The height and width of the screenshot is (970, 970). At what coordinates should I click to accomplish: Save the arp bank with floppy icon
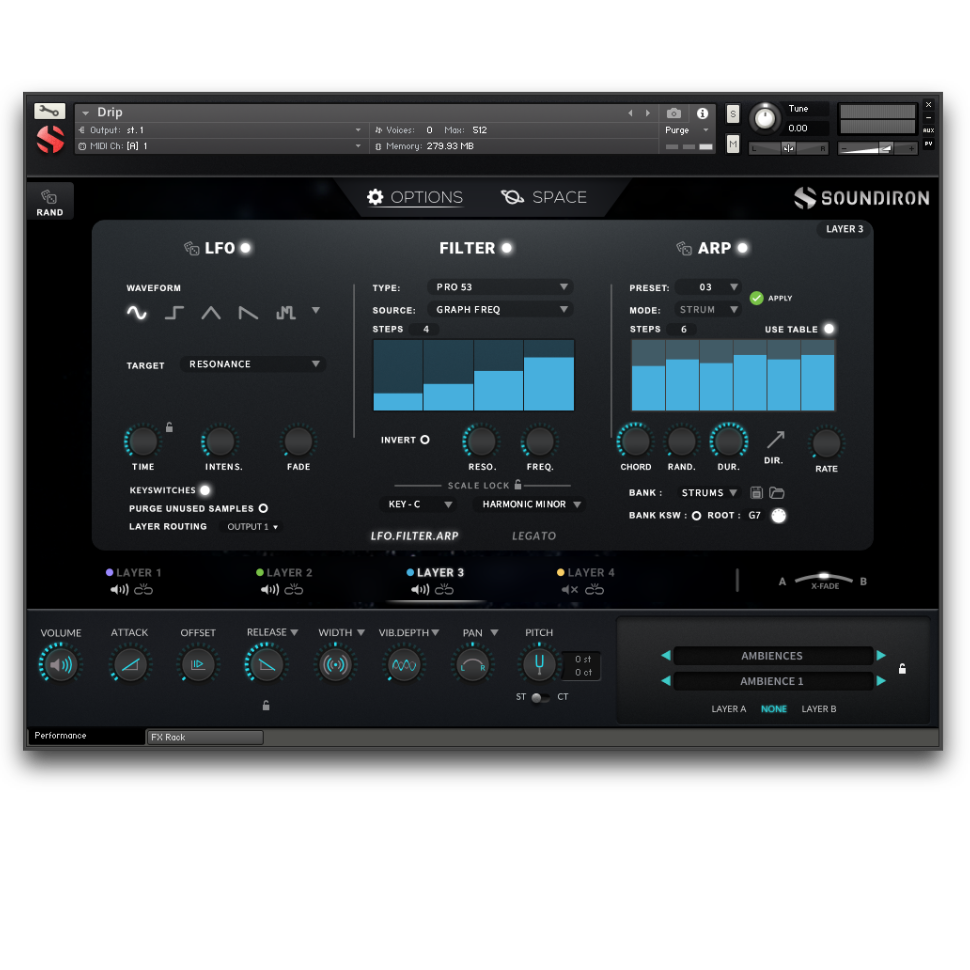tap(757, 493)
